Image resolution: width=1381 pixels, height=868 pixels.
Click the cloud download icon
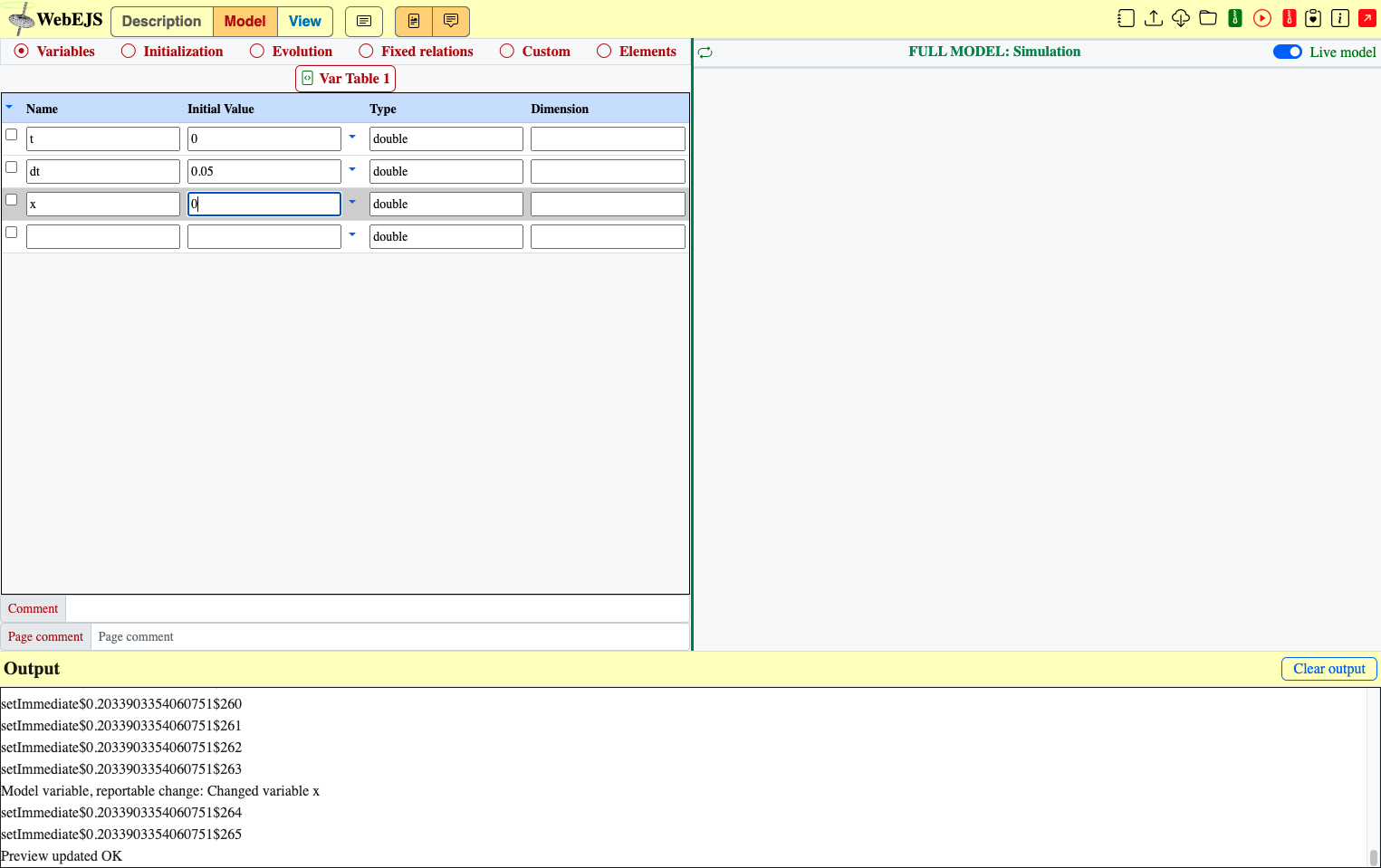[1181, 18]
